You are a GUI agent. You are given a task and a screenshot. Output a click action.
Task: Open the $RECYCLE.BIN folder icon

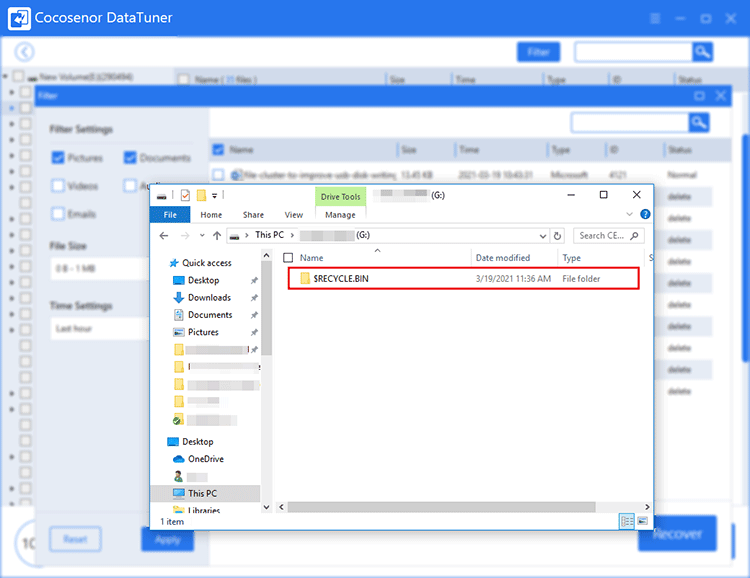click(305, 278)
